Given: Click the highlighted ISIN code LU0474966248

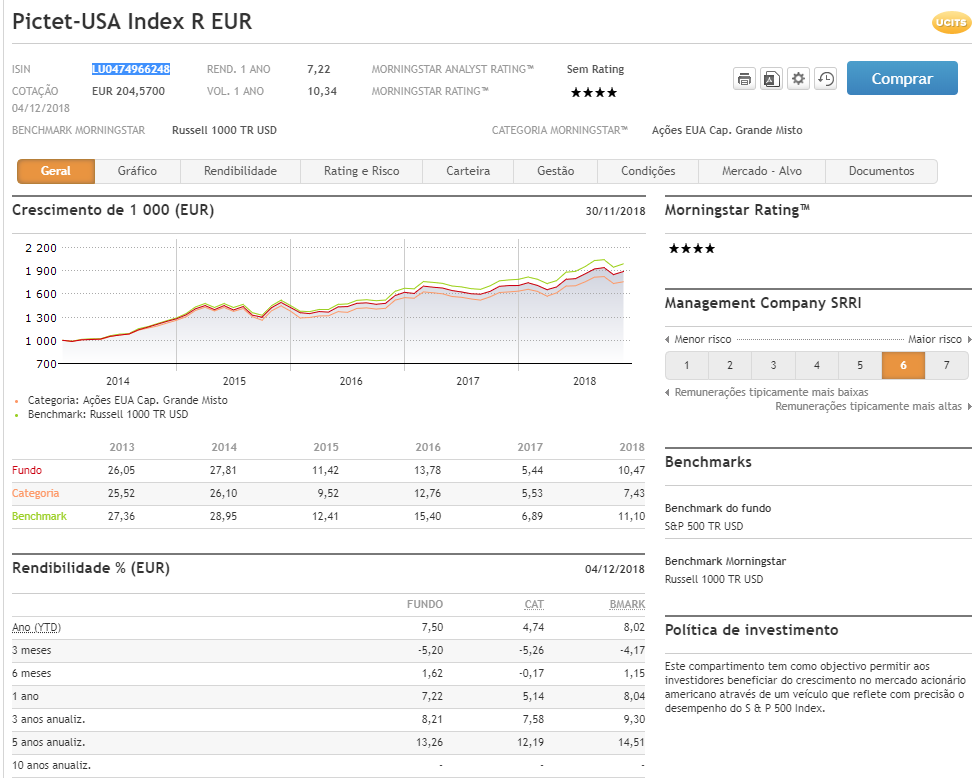Looking at the screenshot, I should (131, 69).
